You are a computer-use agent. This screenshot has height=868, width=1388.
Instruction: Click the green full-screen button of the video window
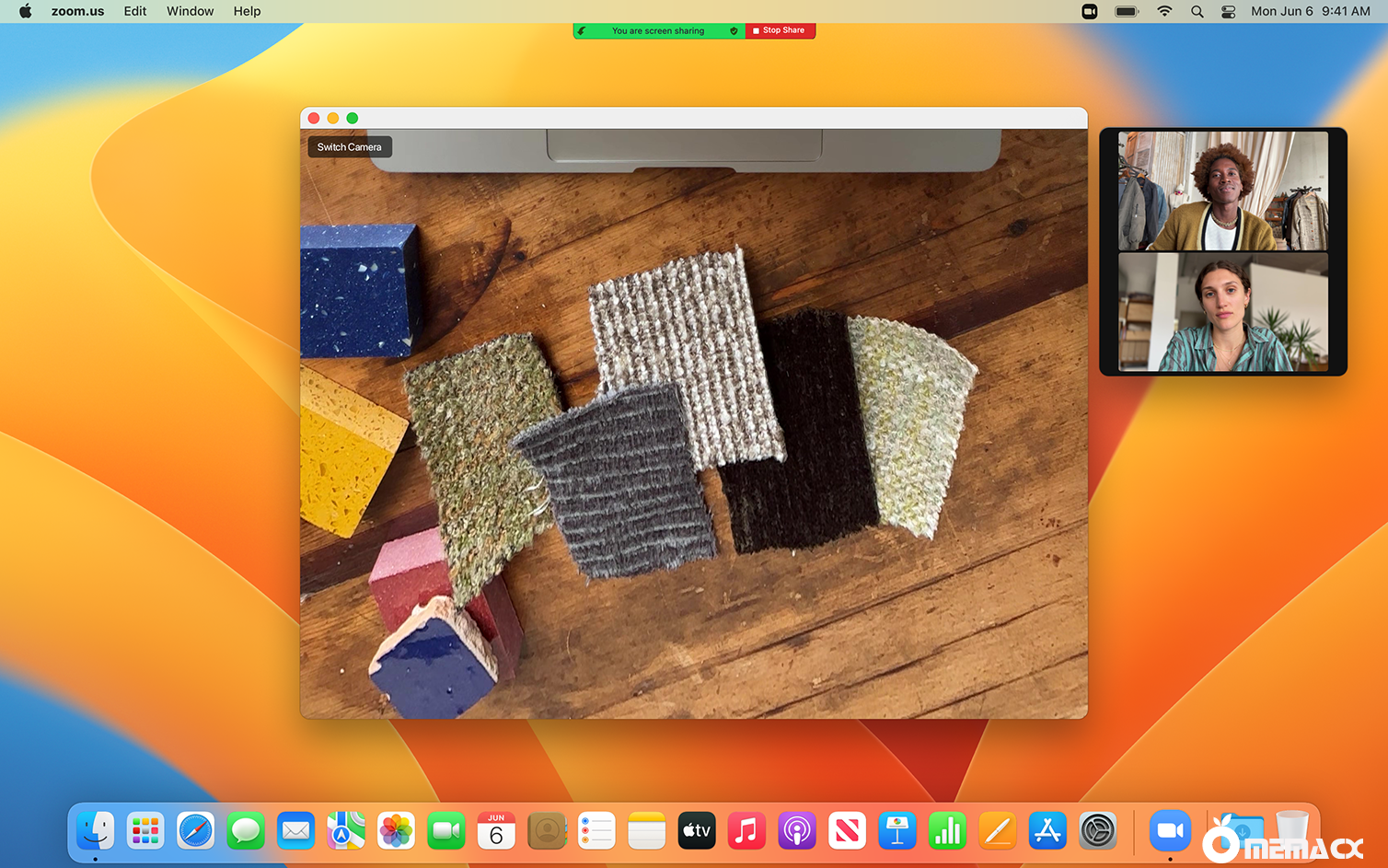click(353, 118)
